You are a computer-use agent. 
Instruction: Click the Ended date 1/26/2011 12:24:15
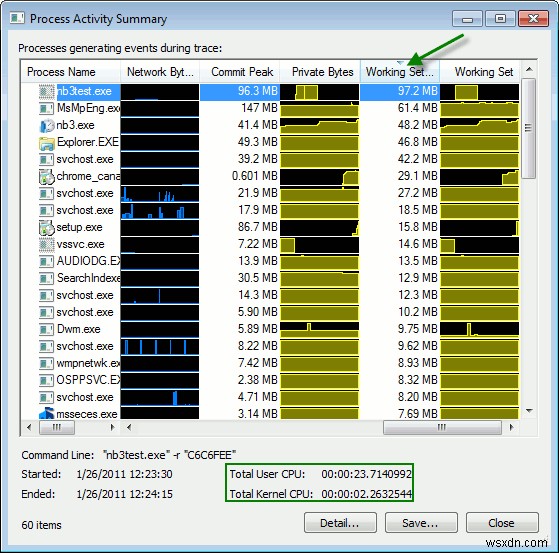(x=124, y=494)
